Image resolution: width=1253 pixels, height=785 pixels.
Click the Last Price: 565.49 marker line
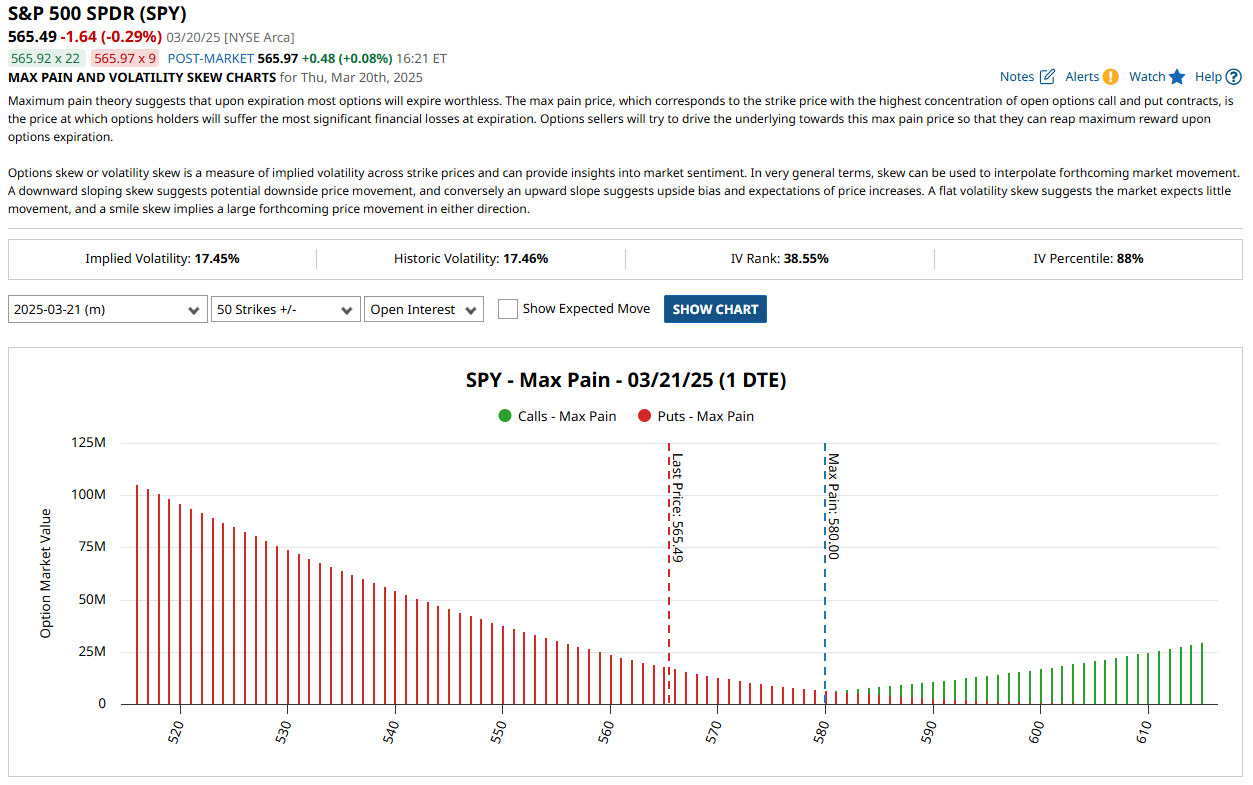[x=668, y=574]
